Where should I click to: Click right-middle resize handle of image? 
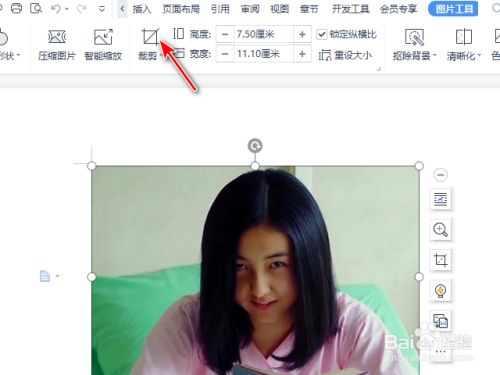coord(419,277)
